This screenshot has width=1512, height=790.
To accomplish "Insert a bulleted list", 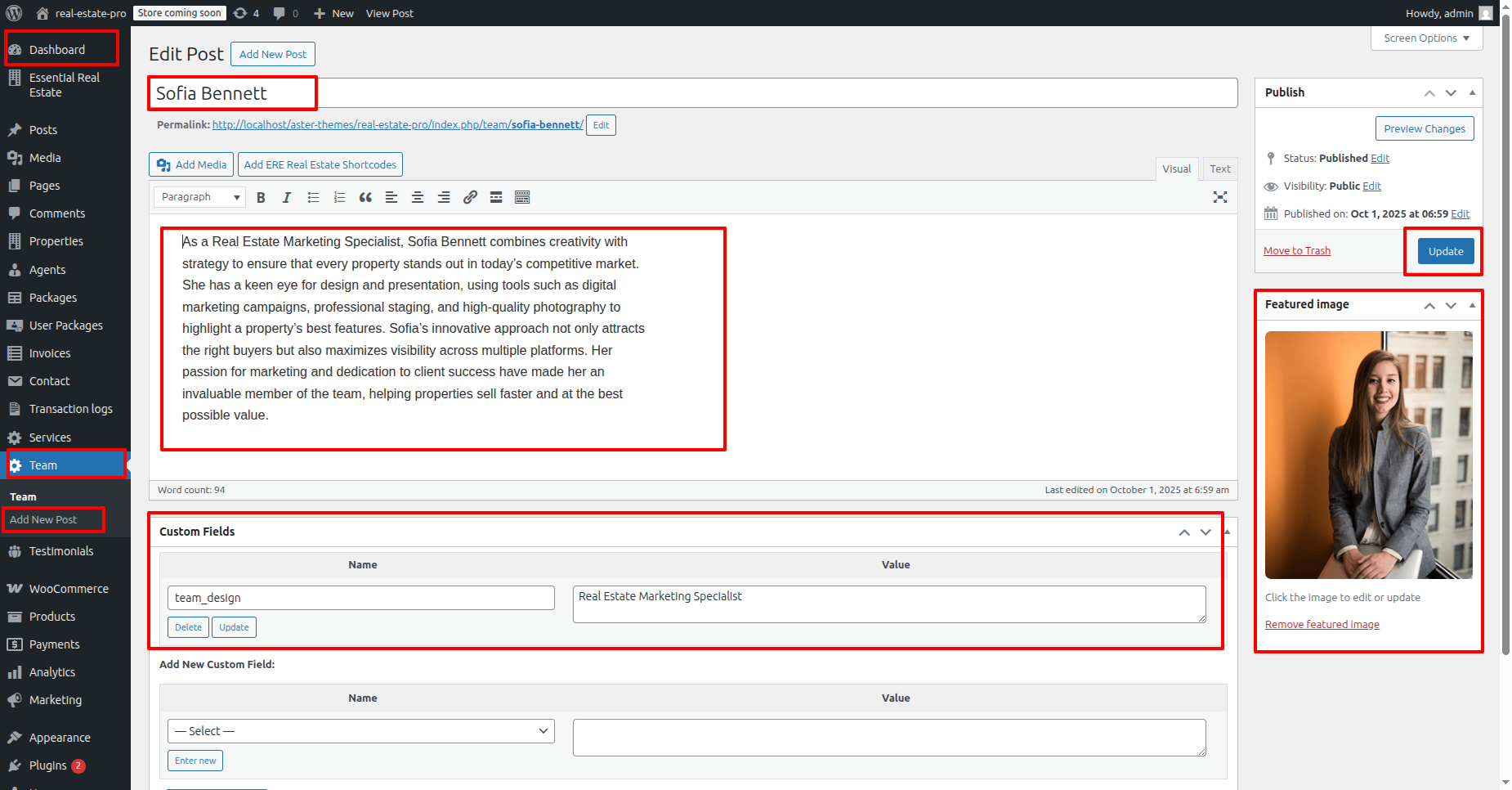I will [x=313, y=197].
